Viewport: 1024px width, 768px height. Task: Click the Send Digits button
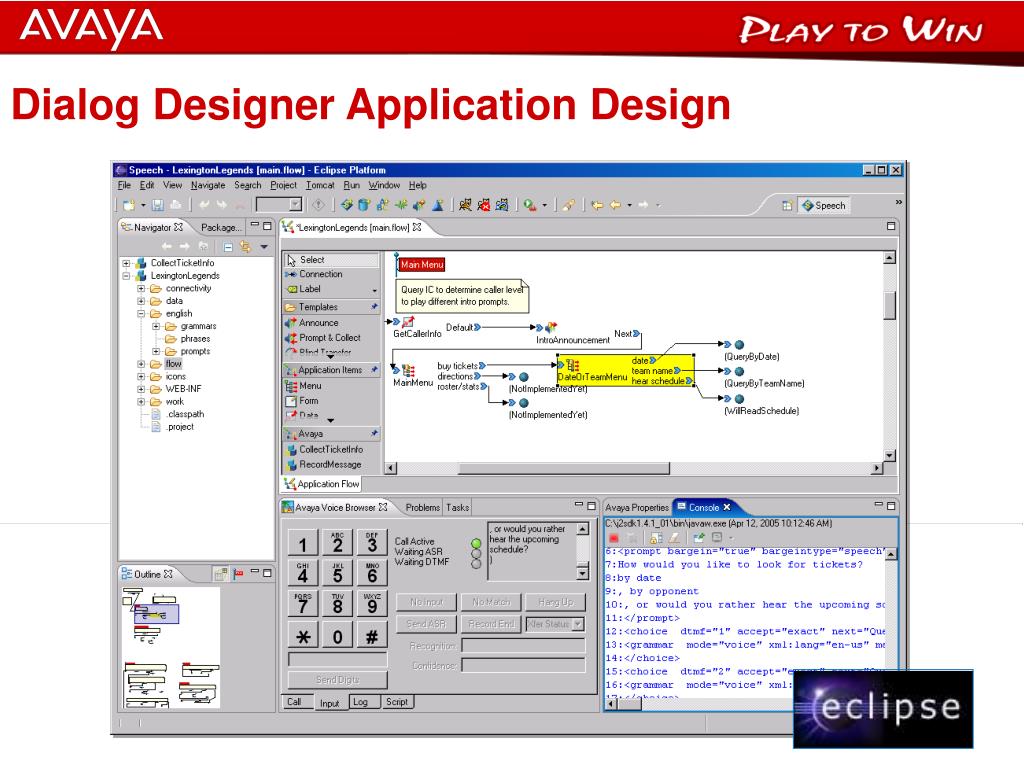pos(338,680)
